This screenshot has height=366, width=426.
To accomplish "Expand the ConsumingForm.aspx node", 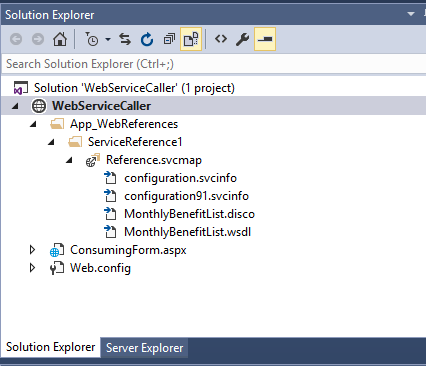I will pyautogui.click(x=32, y=250).
